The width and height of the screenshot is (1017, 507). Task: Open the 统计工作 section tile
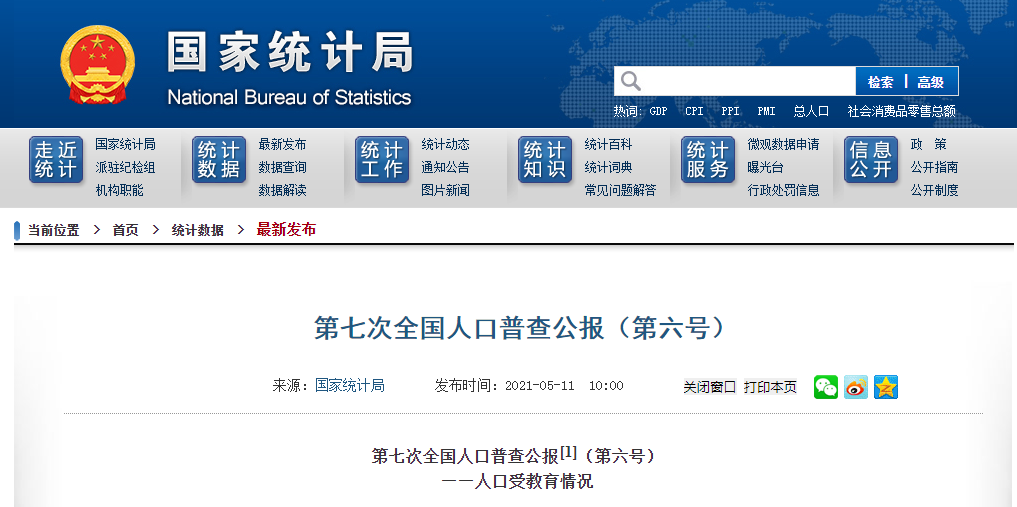(381, 159)
